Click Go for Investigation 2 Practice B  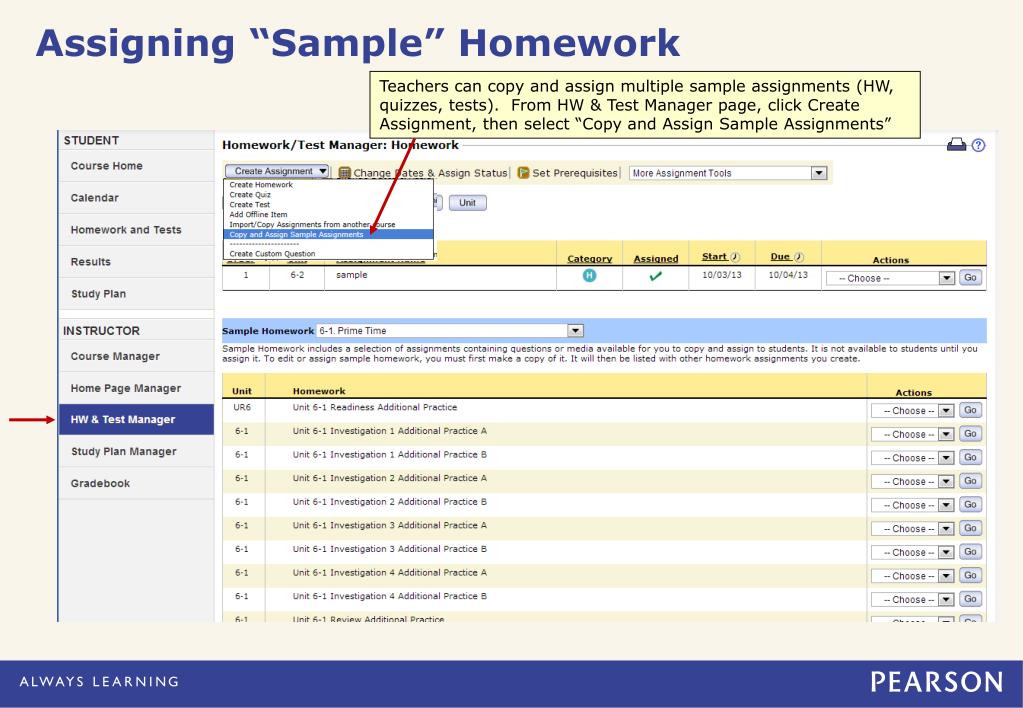click(970, 504)
